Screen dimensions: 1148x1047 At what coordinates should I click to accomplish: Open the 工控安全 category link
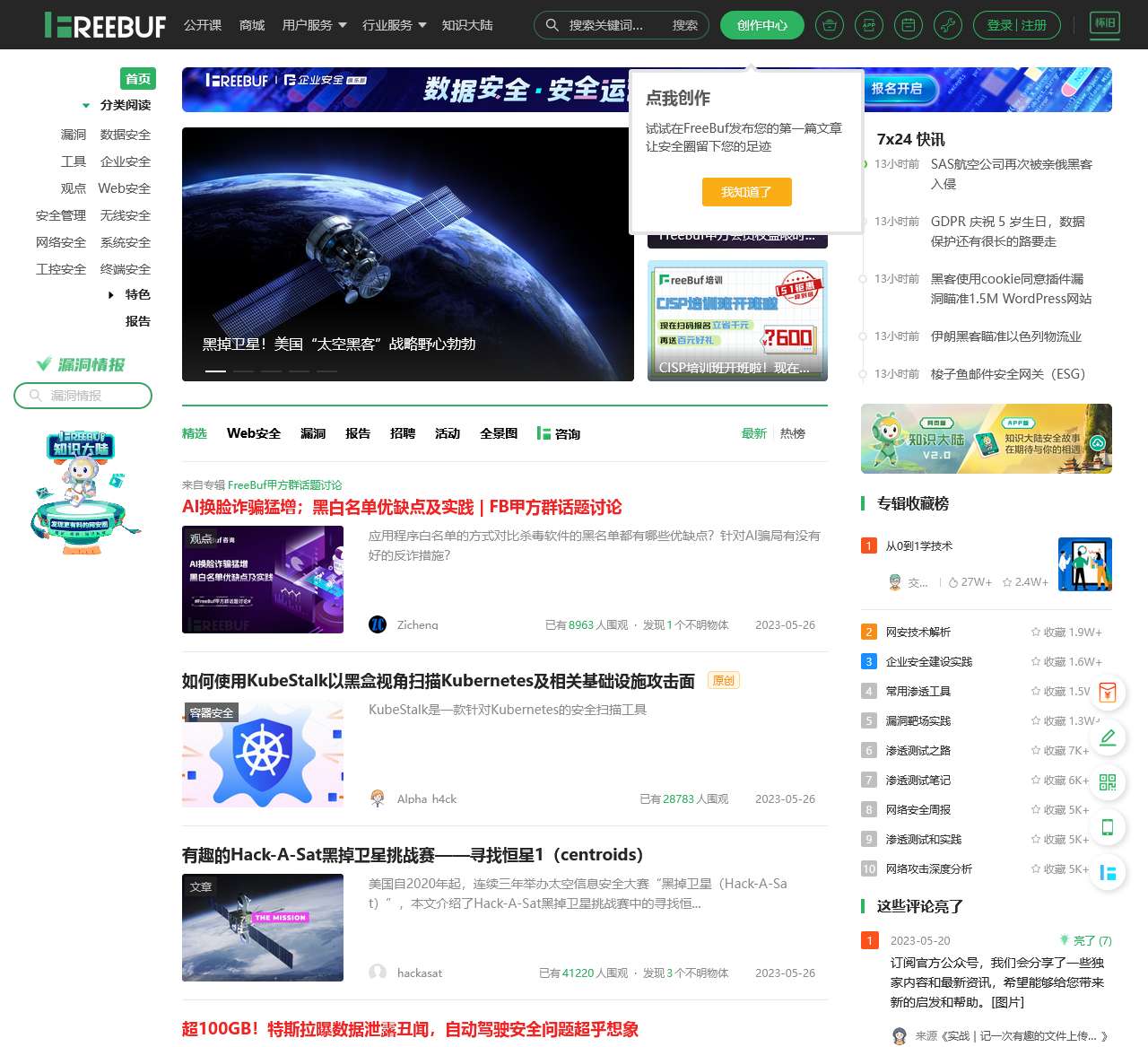click(61, 269)
